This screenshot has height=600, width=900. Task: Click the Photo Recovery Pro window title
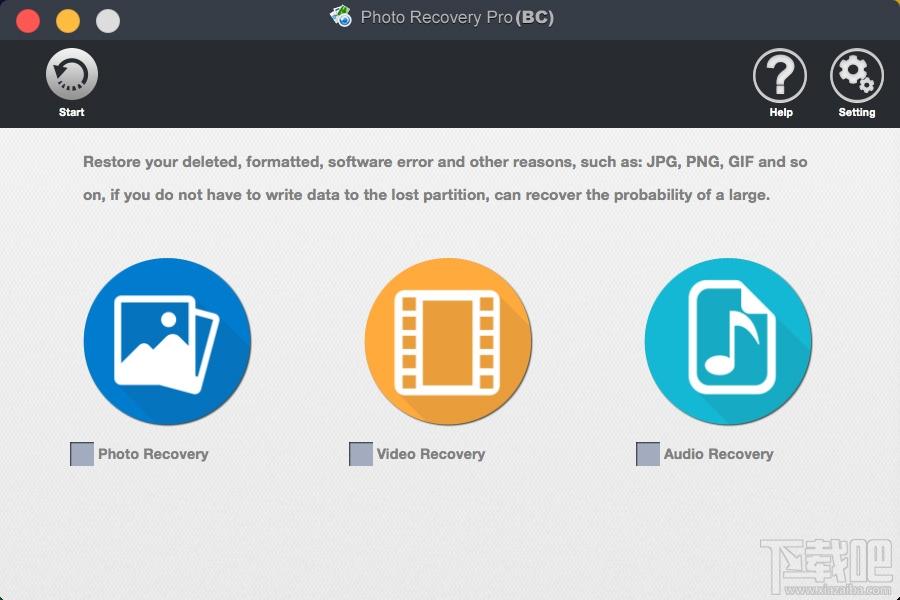(x=457, y=17)
